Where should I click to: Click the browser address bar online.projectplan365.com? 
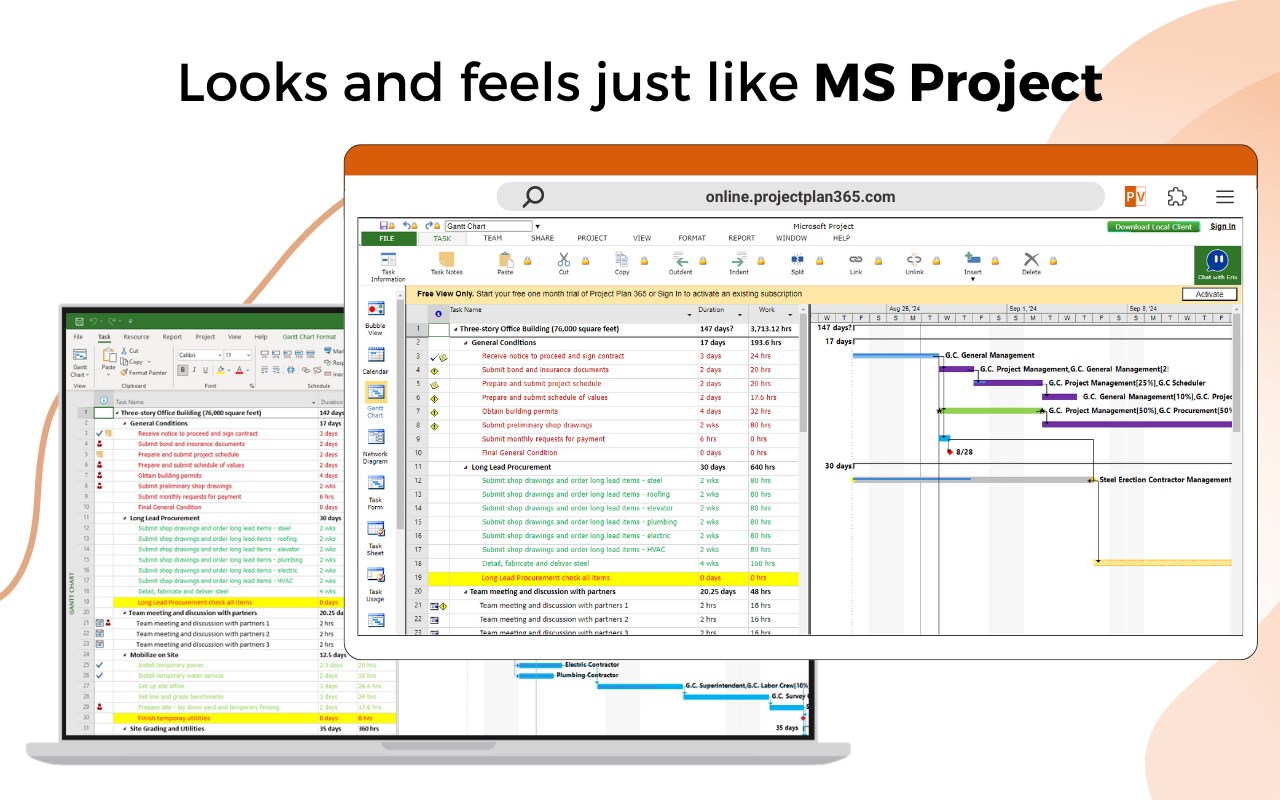pos(800,196)
